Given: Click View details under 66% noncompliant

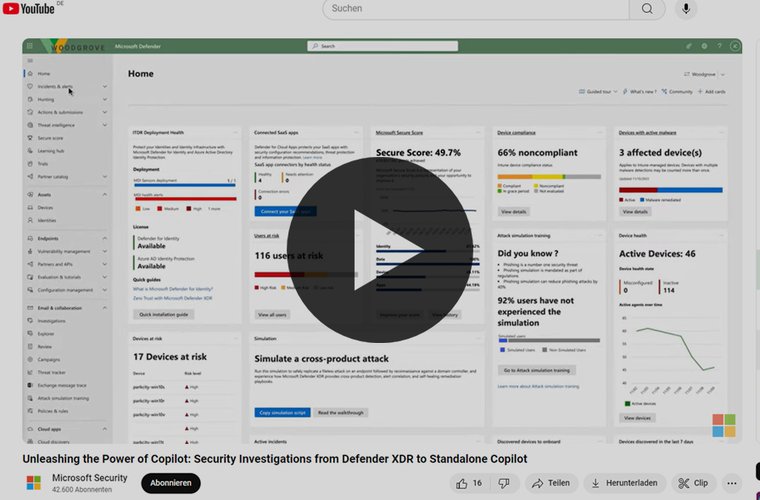Looking at the screenshot, I should click(x=513, y=212).
